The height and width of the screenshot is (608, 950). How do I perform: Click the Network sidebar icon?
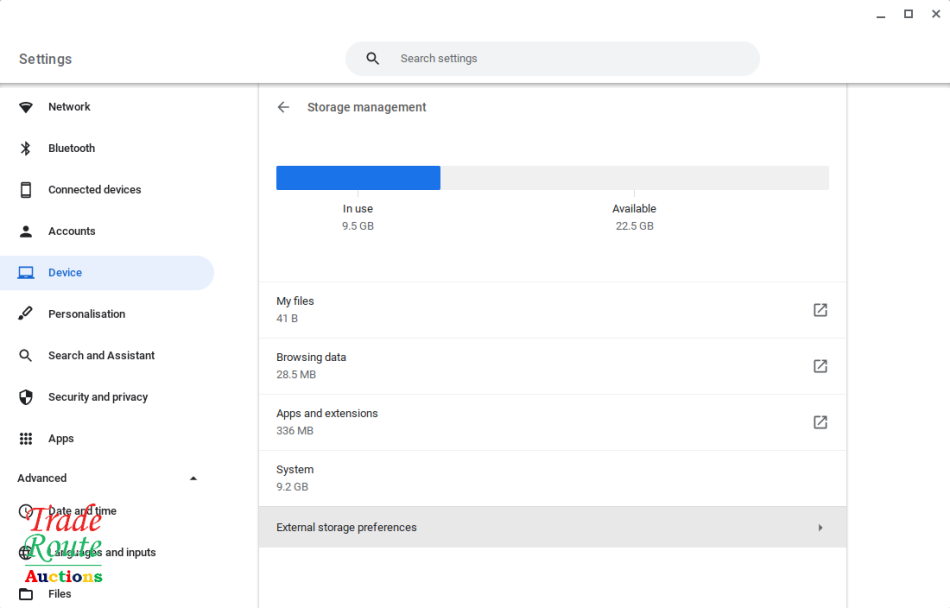click(x=25, y=107)
